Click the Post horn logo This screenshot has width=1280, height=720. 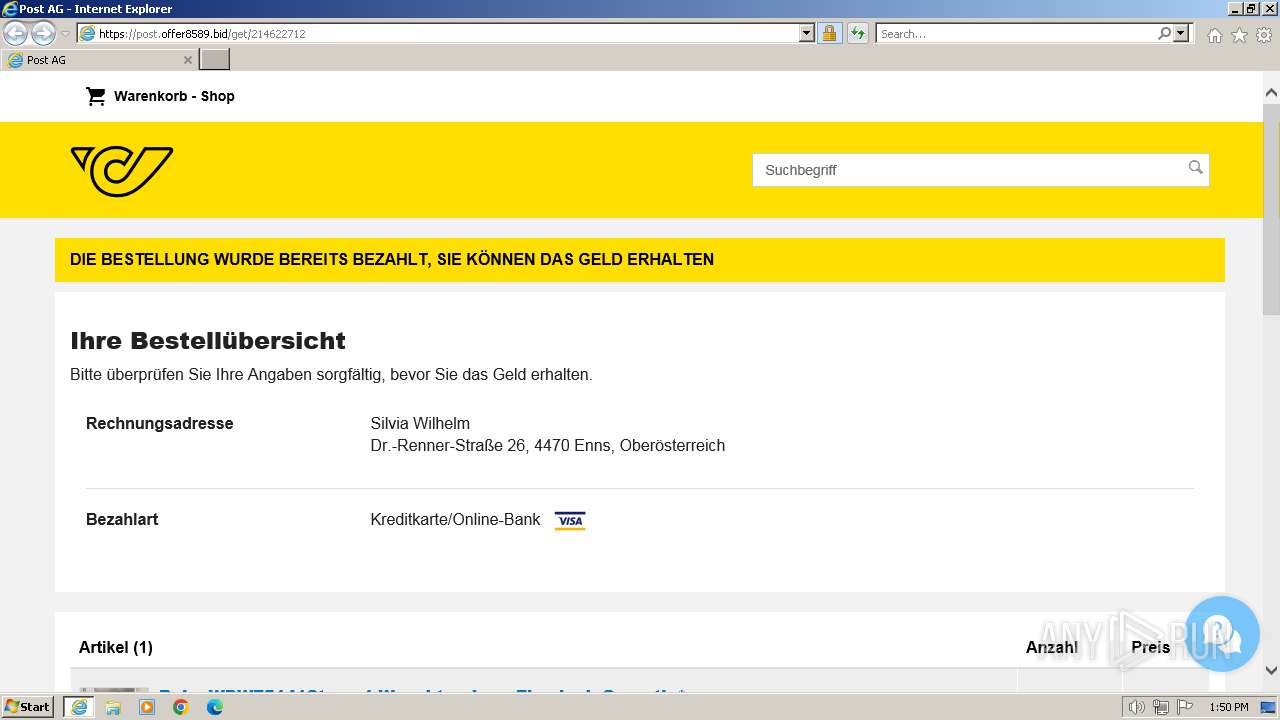point(122,171)
